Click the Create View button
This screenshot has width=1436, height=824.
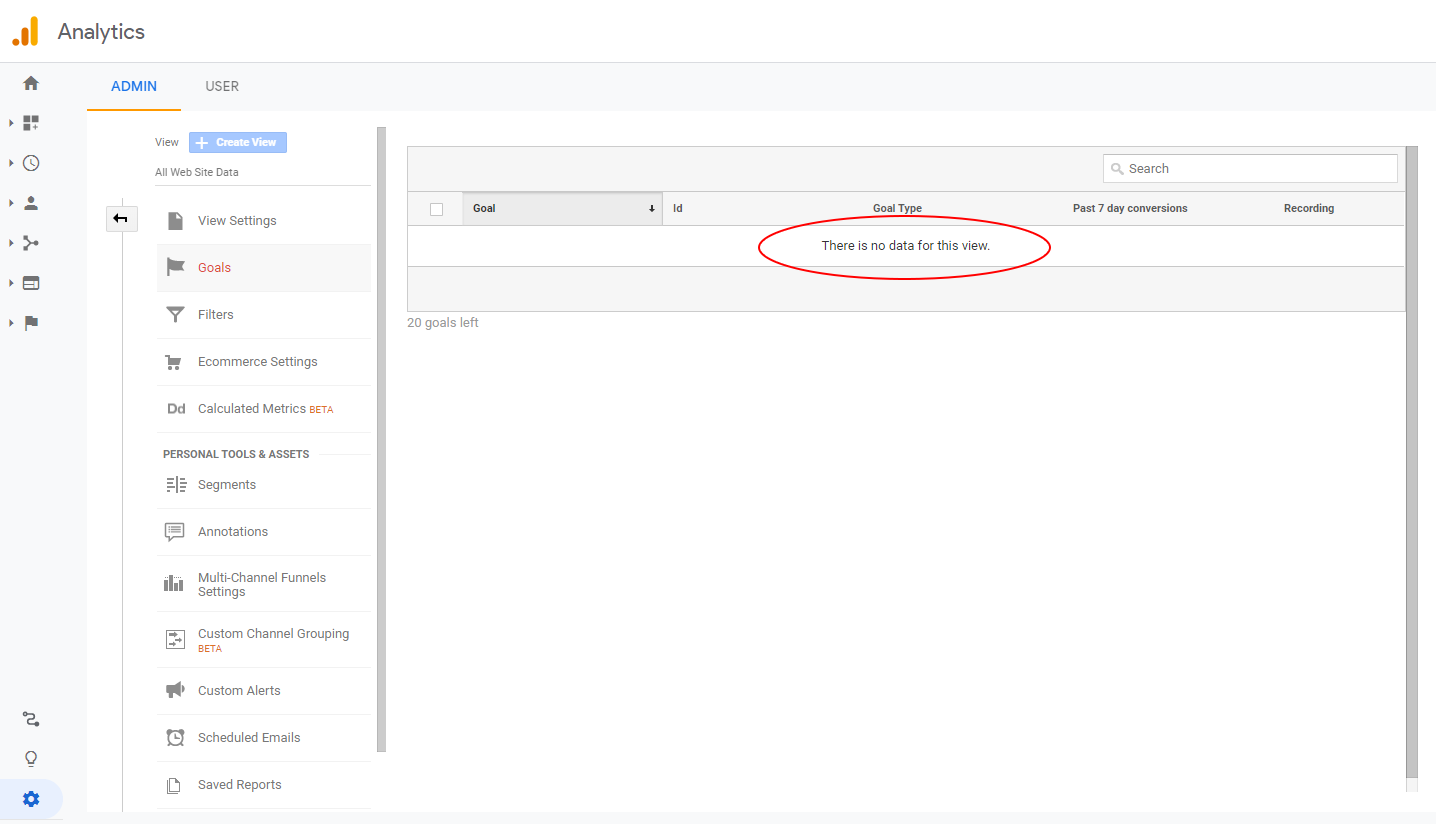tap(238, 142)
